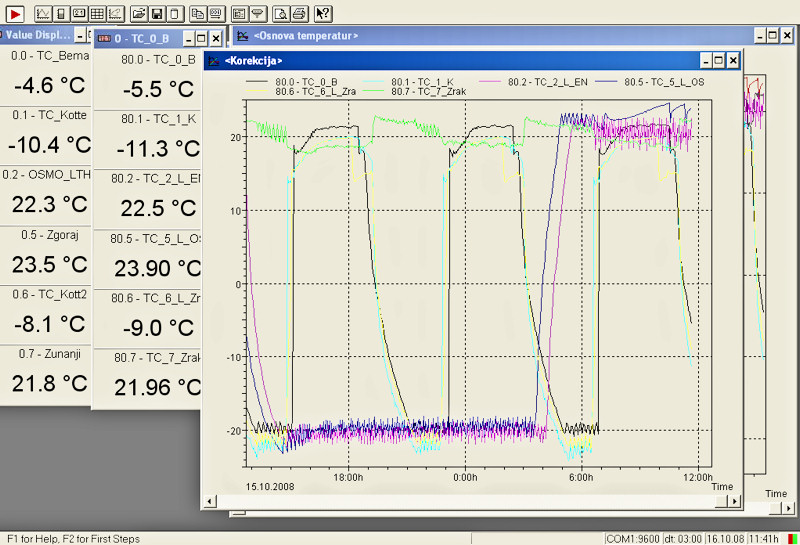The image size is (800, 545).
Task: Open the table grid display tool
Action: [x=97, y=14]
